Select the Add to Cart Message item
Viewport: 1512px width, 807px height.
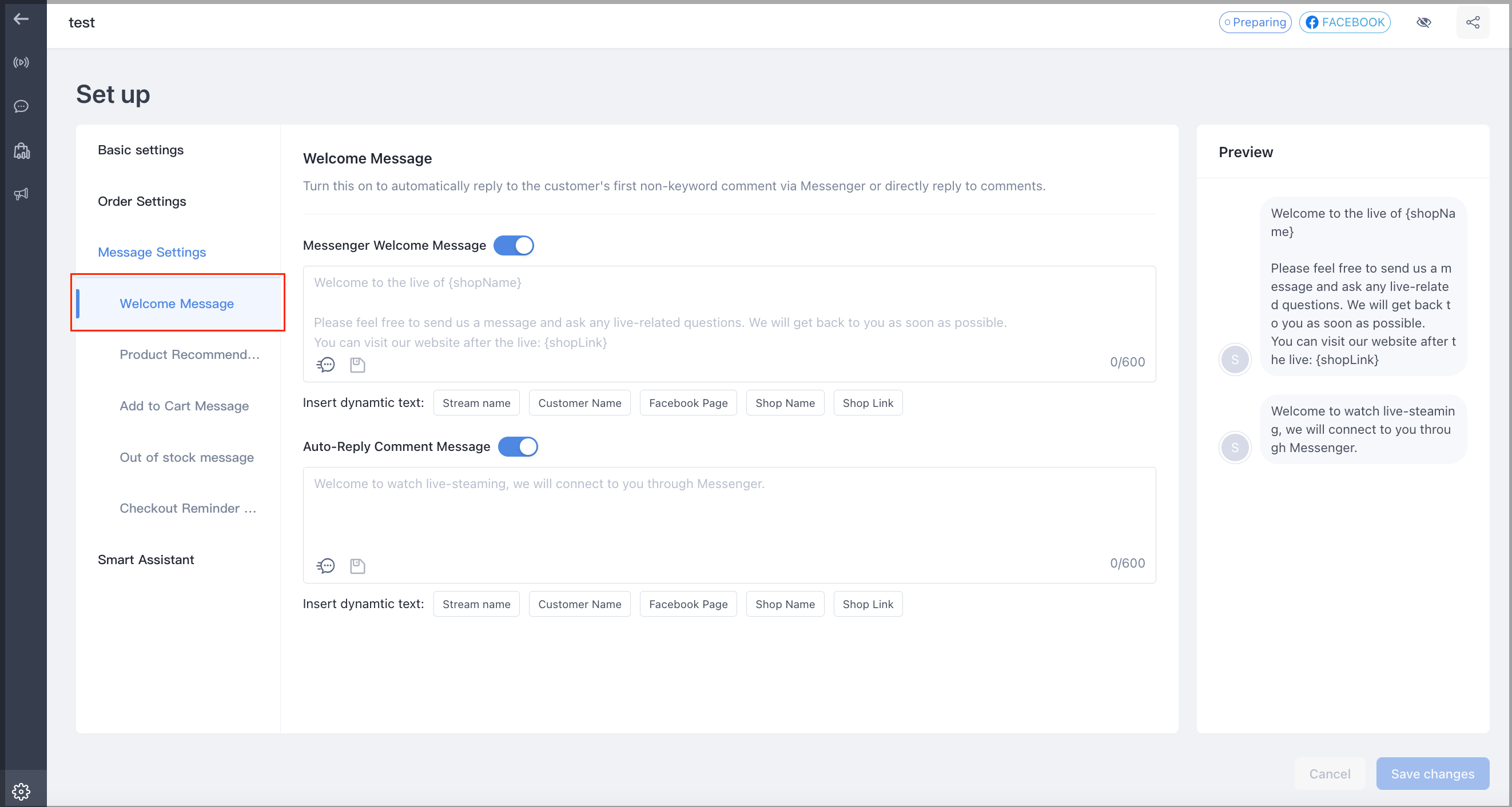(184, 406)
